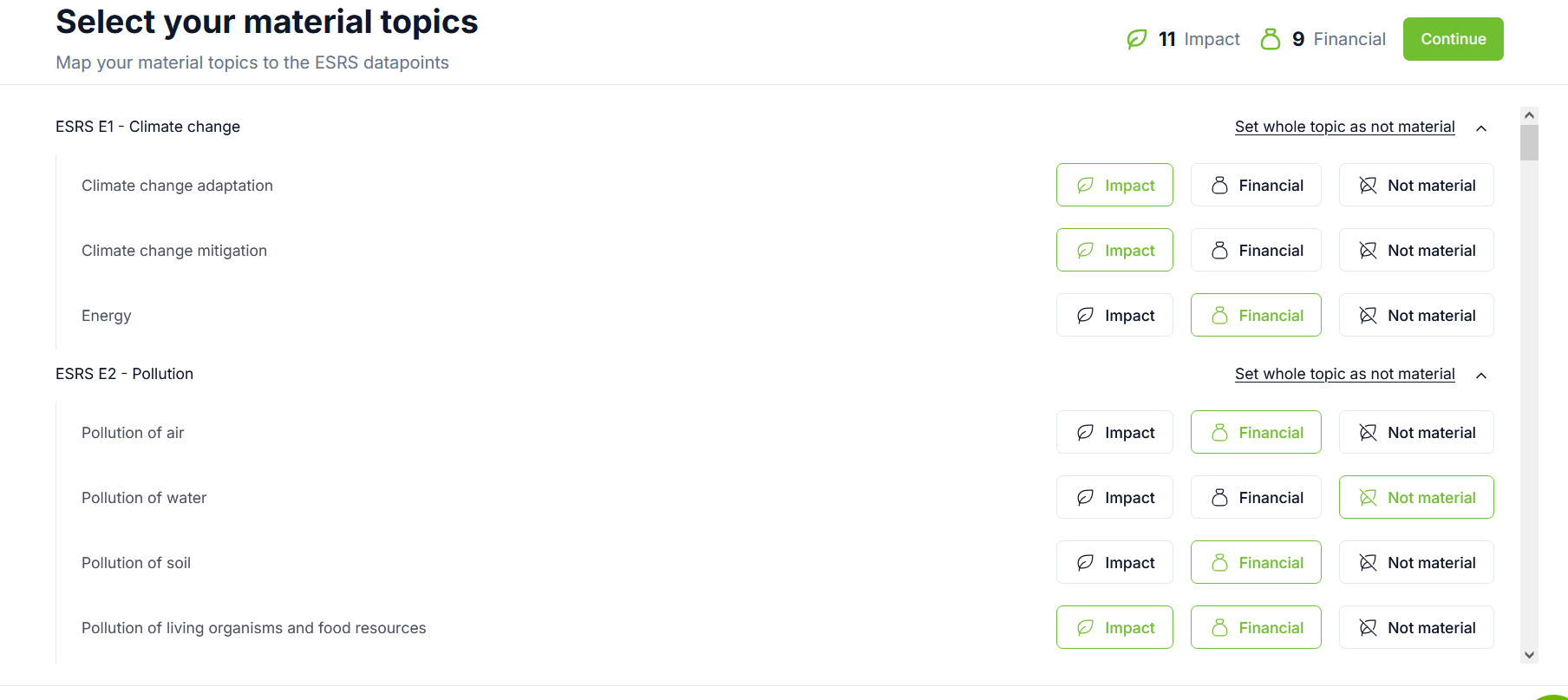Click crossed-out leaf icon in Energy row

pos(1368,316)
